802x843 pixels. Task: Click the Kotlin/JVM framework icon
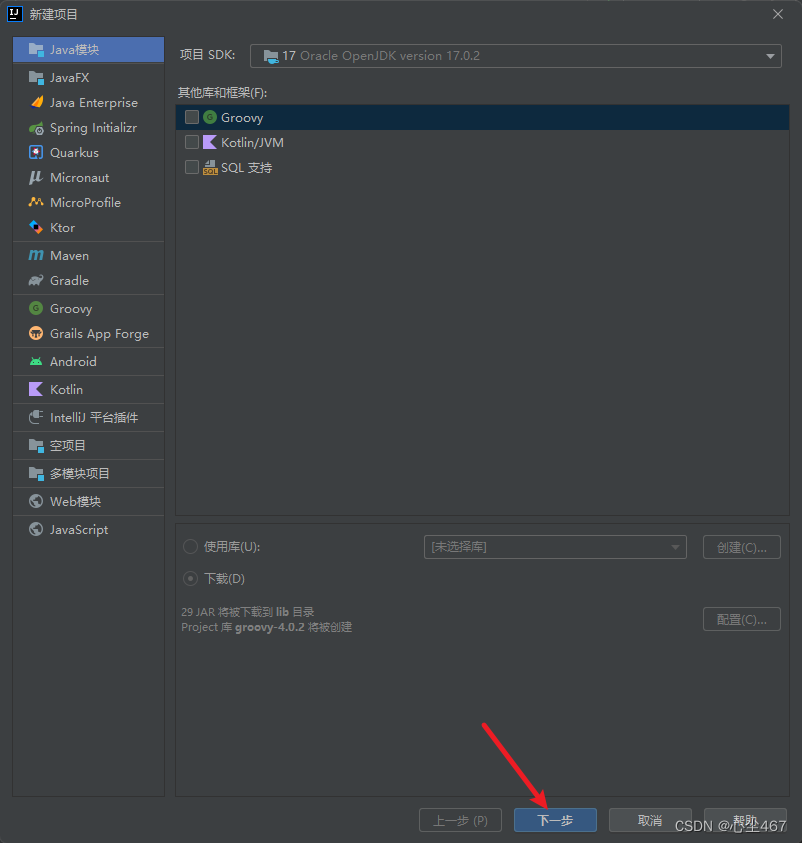point(210,142)
